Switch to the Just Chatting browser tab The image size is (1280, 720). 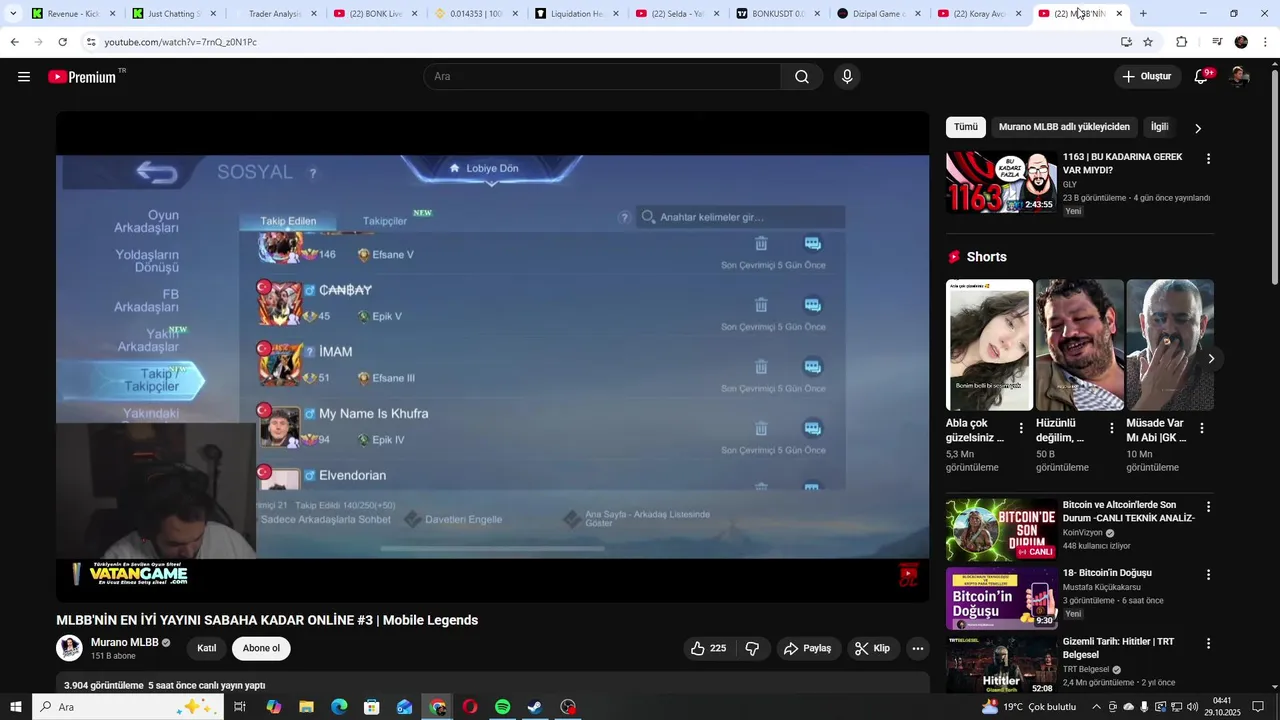[174, 14]
